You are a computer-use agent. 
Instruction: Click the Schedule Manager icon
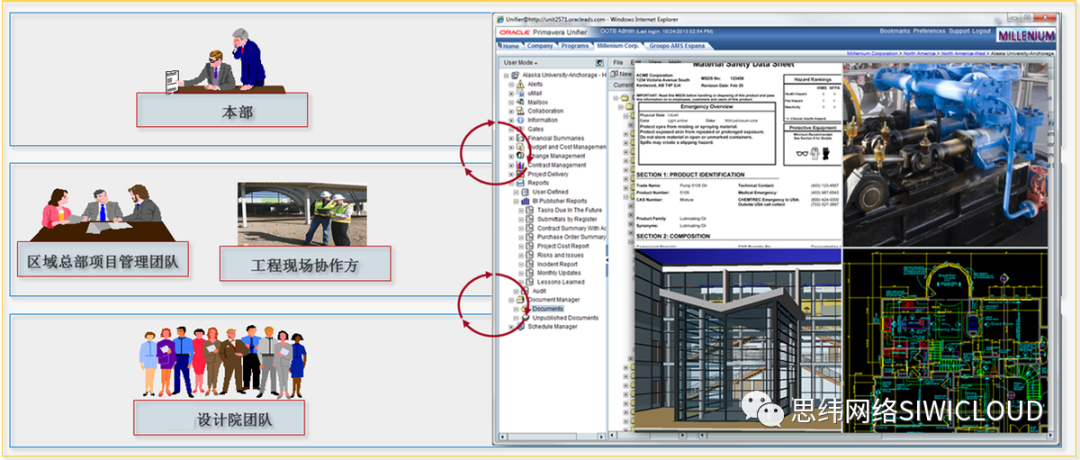[x=520, y=326]
